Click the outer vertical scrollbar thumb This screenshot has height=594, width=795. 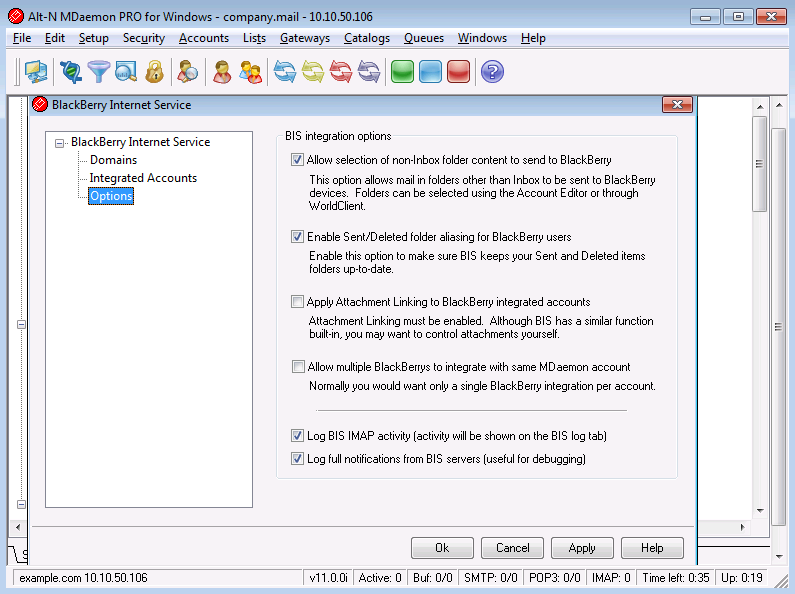click(x=778, y=327)
